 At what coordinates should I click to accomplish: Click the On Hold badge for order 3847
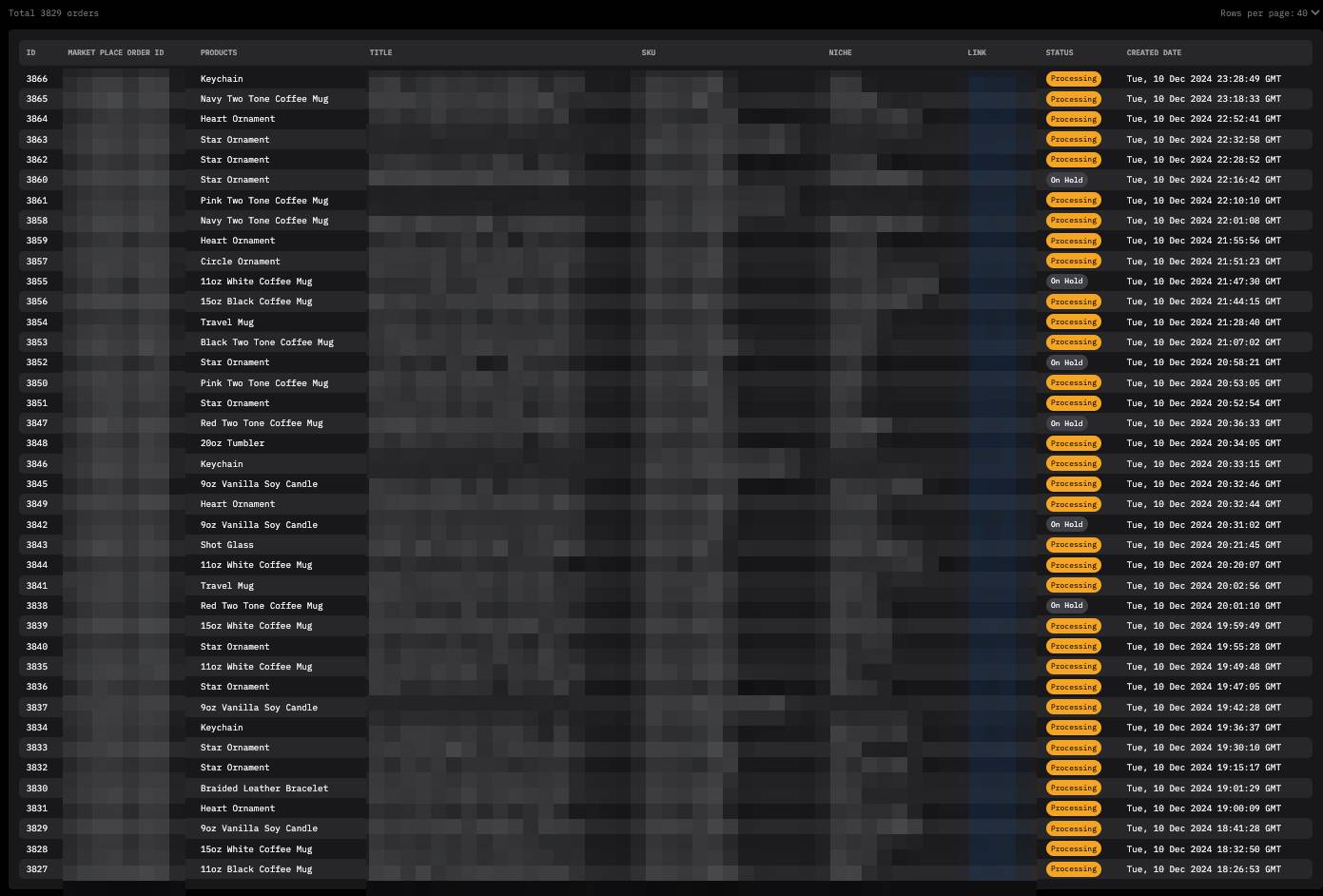pyautogui.click(x=1066, y=423)
